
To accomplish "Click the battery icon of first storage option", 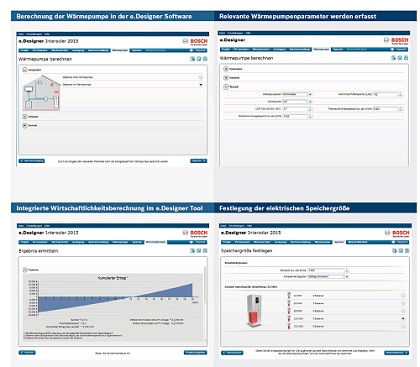I will (x=289, y=295).
